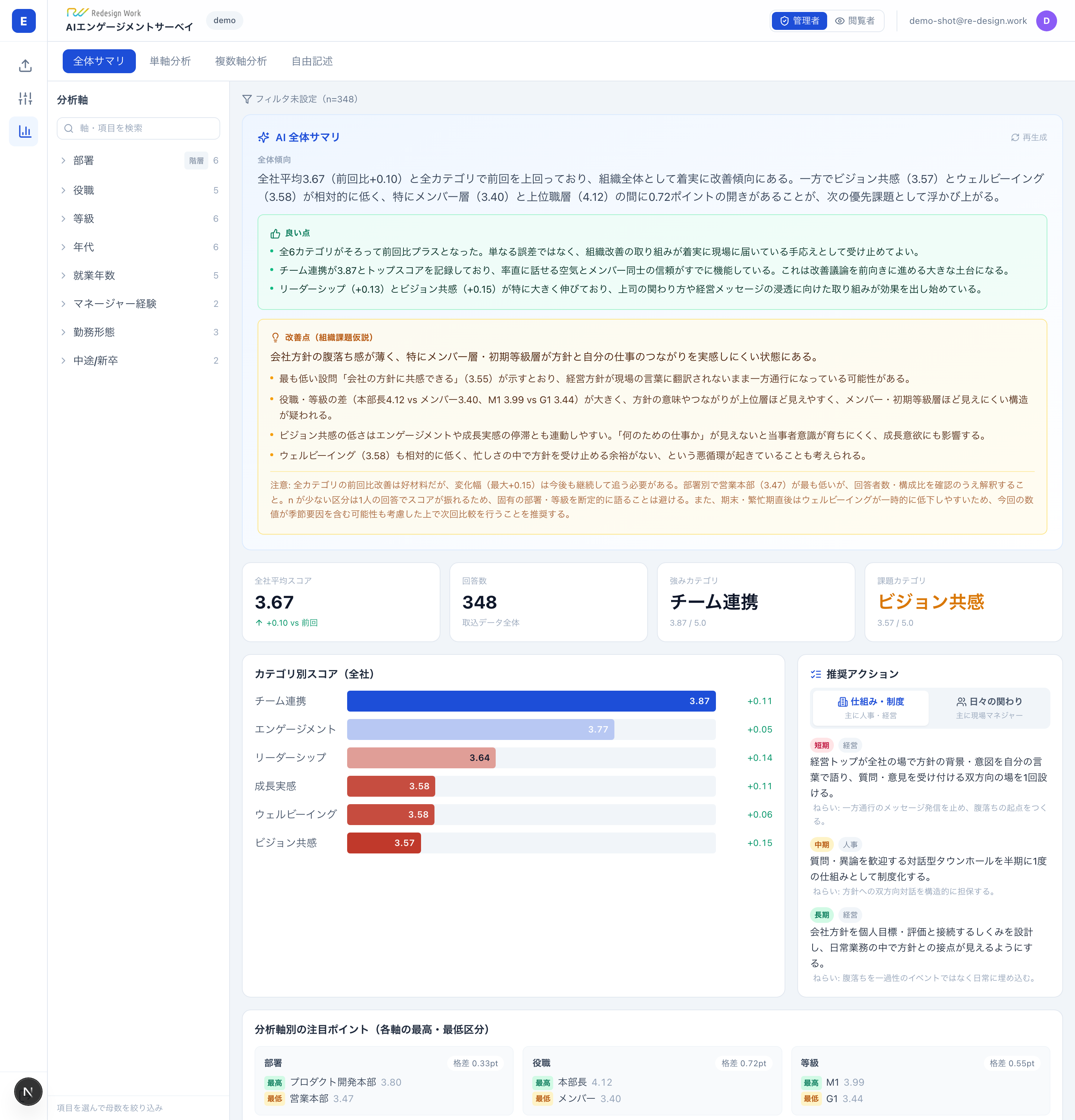This screenshot has width=1075, height=1120.
Task: Click the ウェルビーイング 3.58 score bar
Action: point(391,814)
